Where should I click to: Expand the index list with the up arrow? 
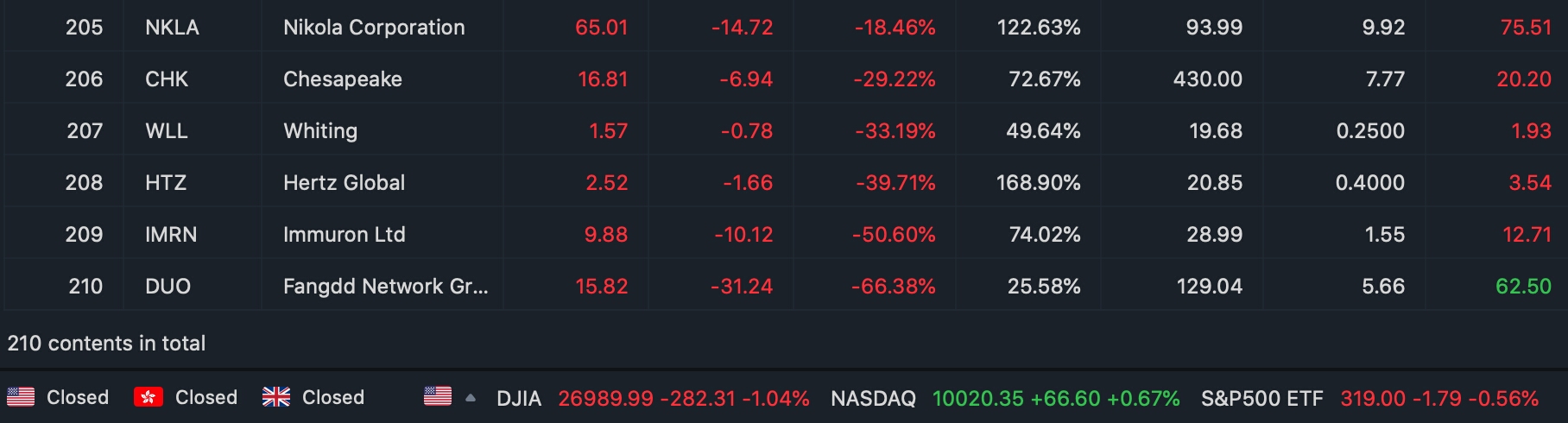471,398
